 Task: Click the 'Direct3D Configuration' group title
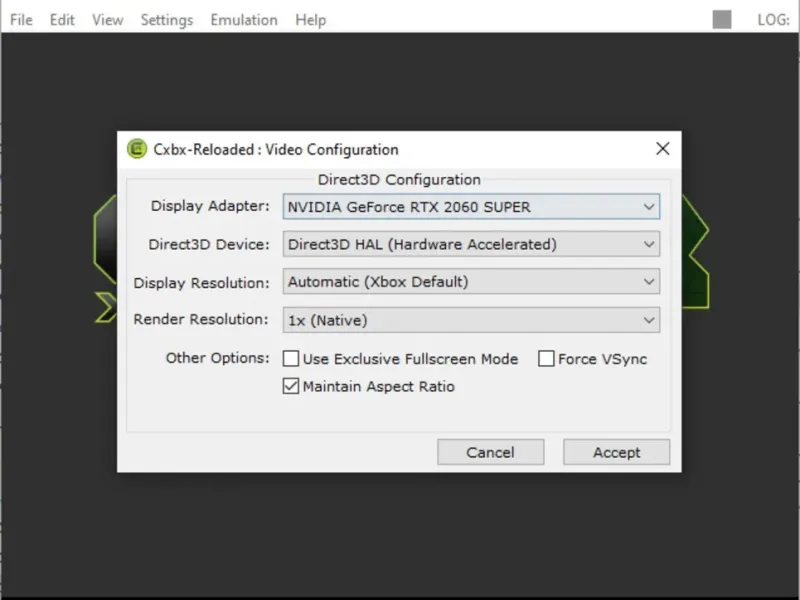click(x=399, y=180)
